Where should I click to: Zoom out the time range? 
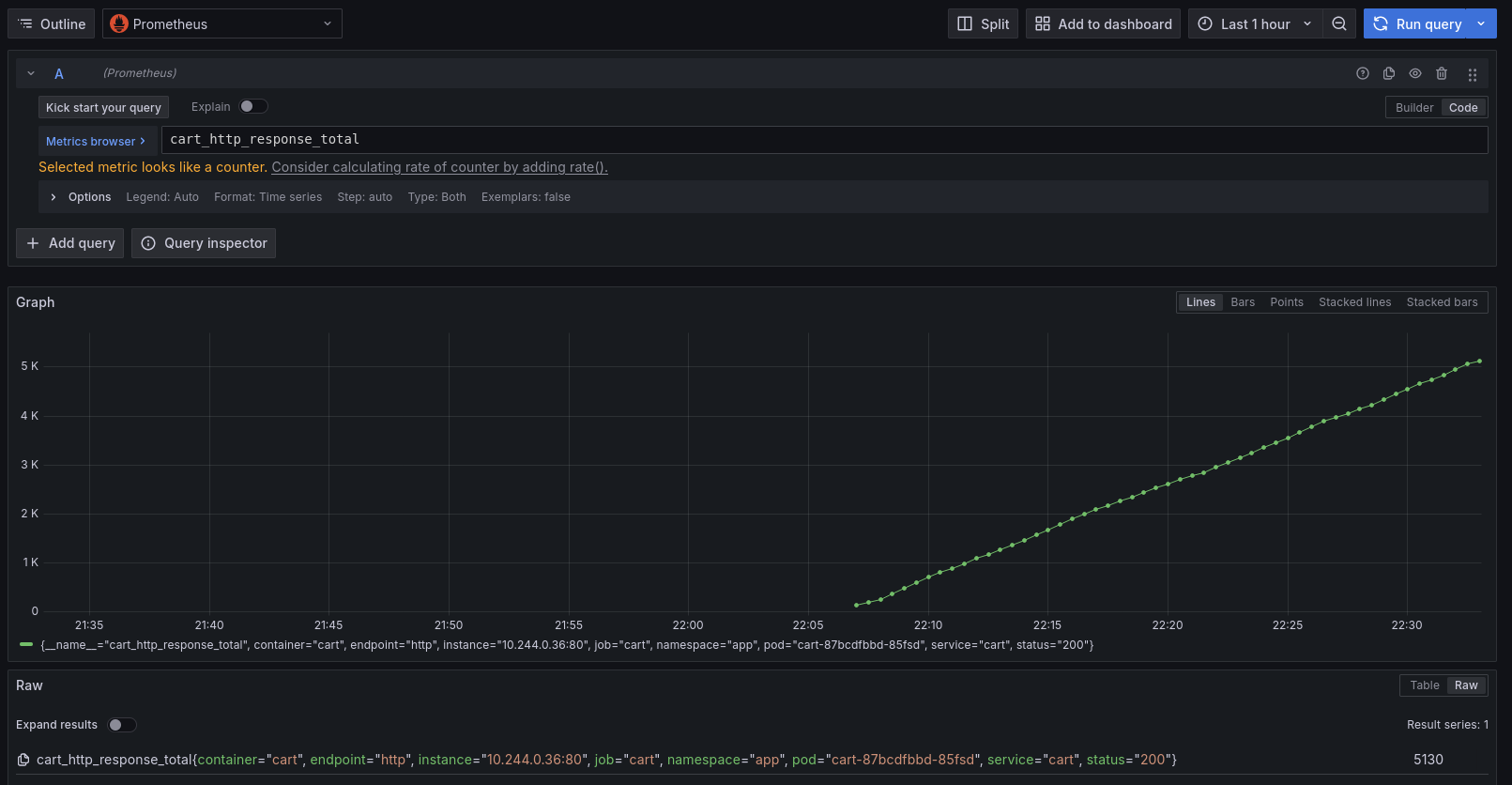pyautogui.click(x=1339, y=23)
